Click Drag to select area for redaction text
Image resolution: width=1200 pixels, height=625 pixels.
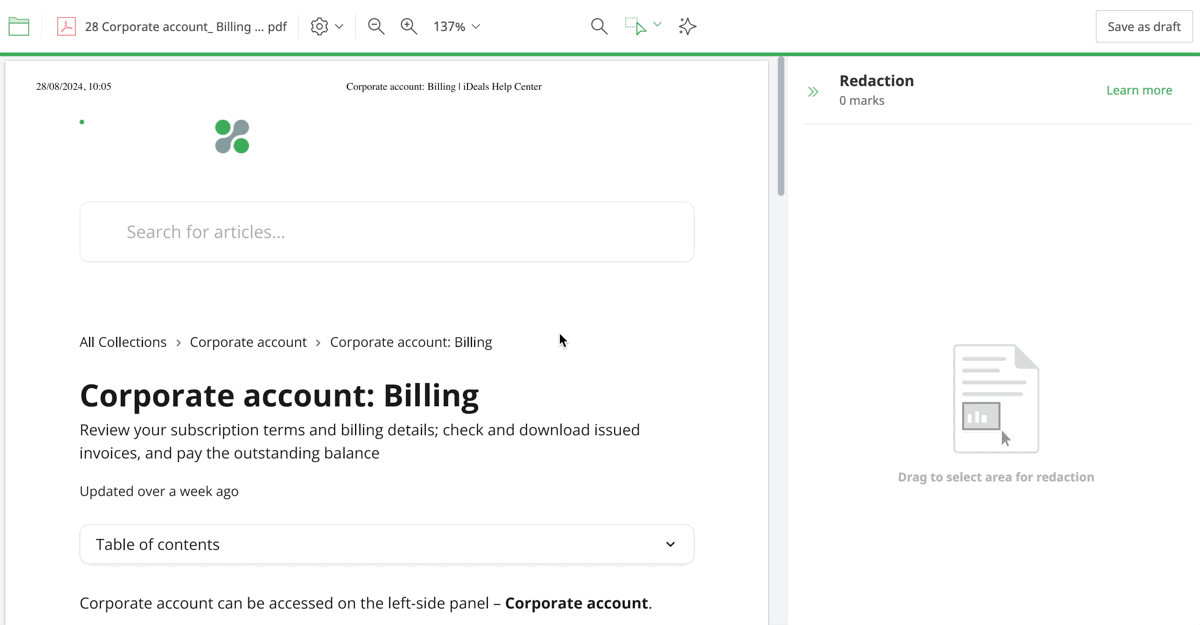(x=996, y=477)
